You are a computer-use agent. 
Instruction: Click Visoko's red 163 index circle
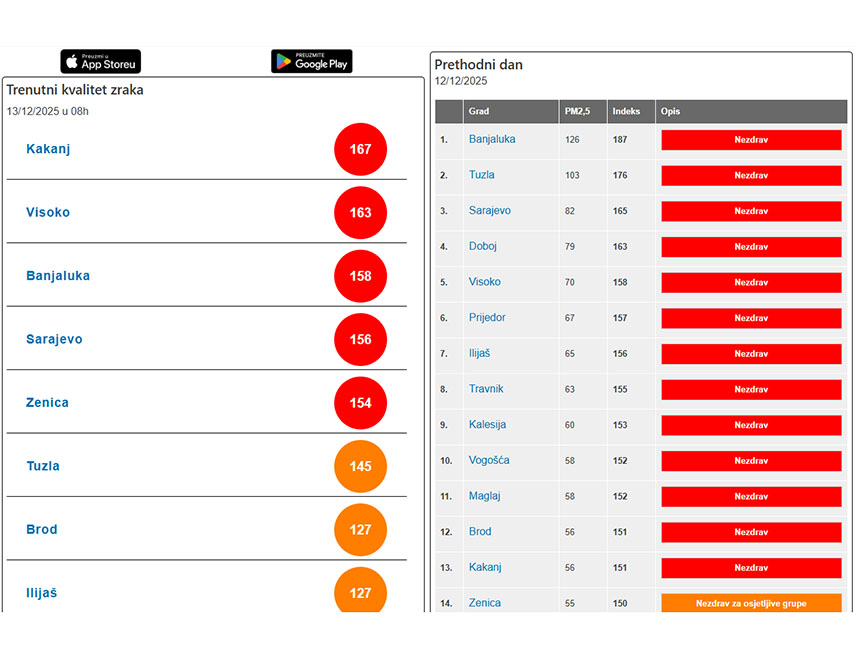pos(360,212)
